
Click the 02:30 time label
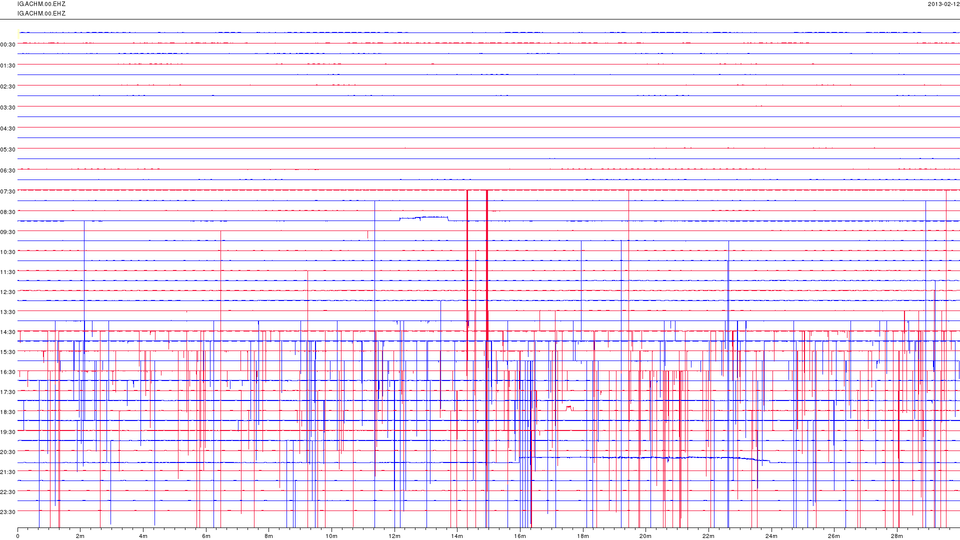click(8, 87)
